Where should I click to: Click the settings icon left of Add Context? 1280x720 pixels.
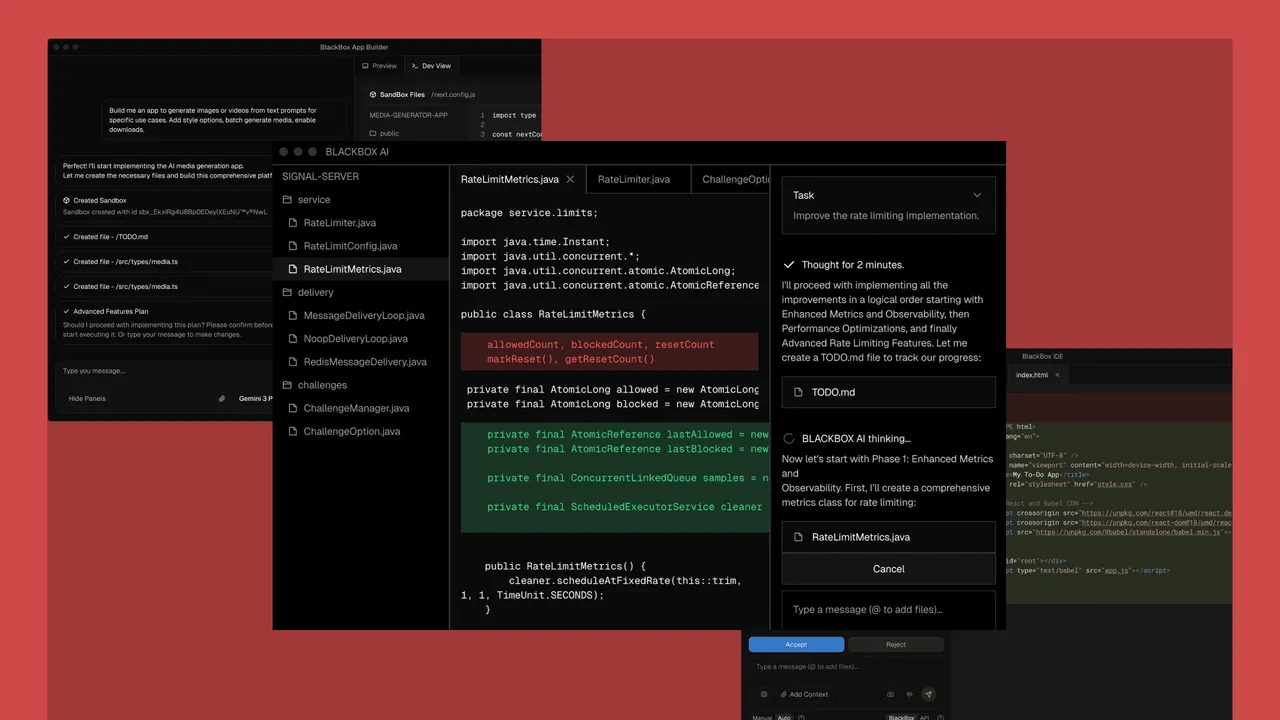[764, 694]
